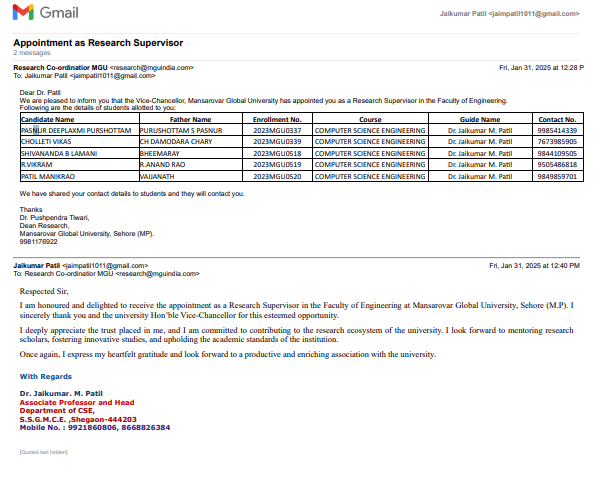Click the 'Contact No.' column header

[x=556, y=119]
